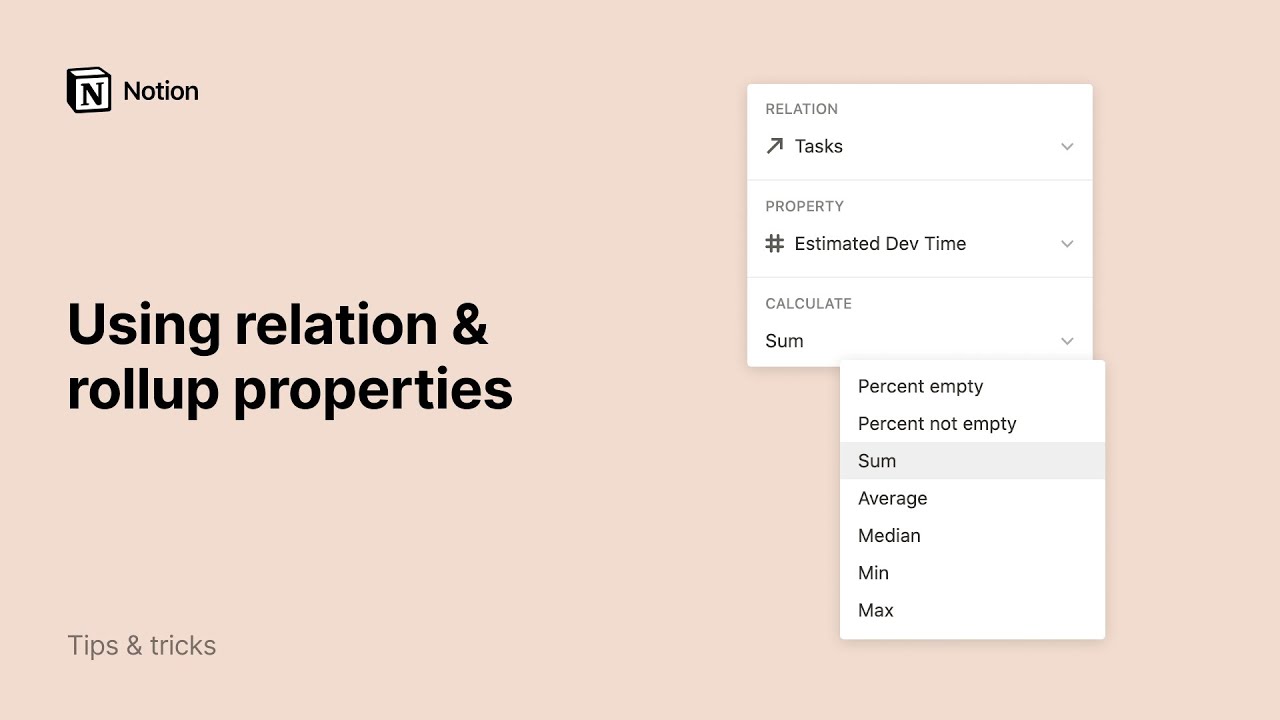The width and height of the screenshot is (1280, 720).
Task: Click the Tasks relation field
Action: coord(900,146)
